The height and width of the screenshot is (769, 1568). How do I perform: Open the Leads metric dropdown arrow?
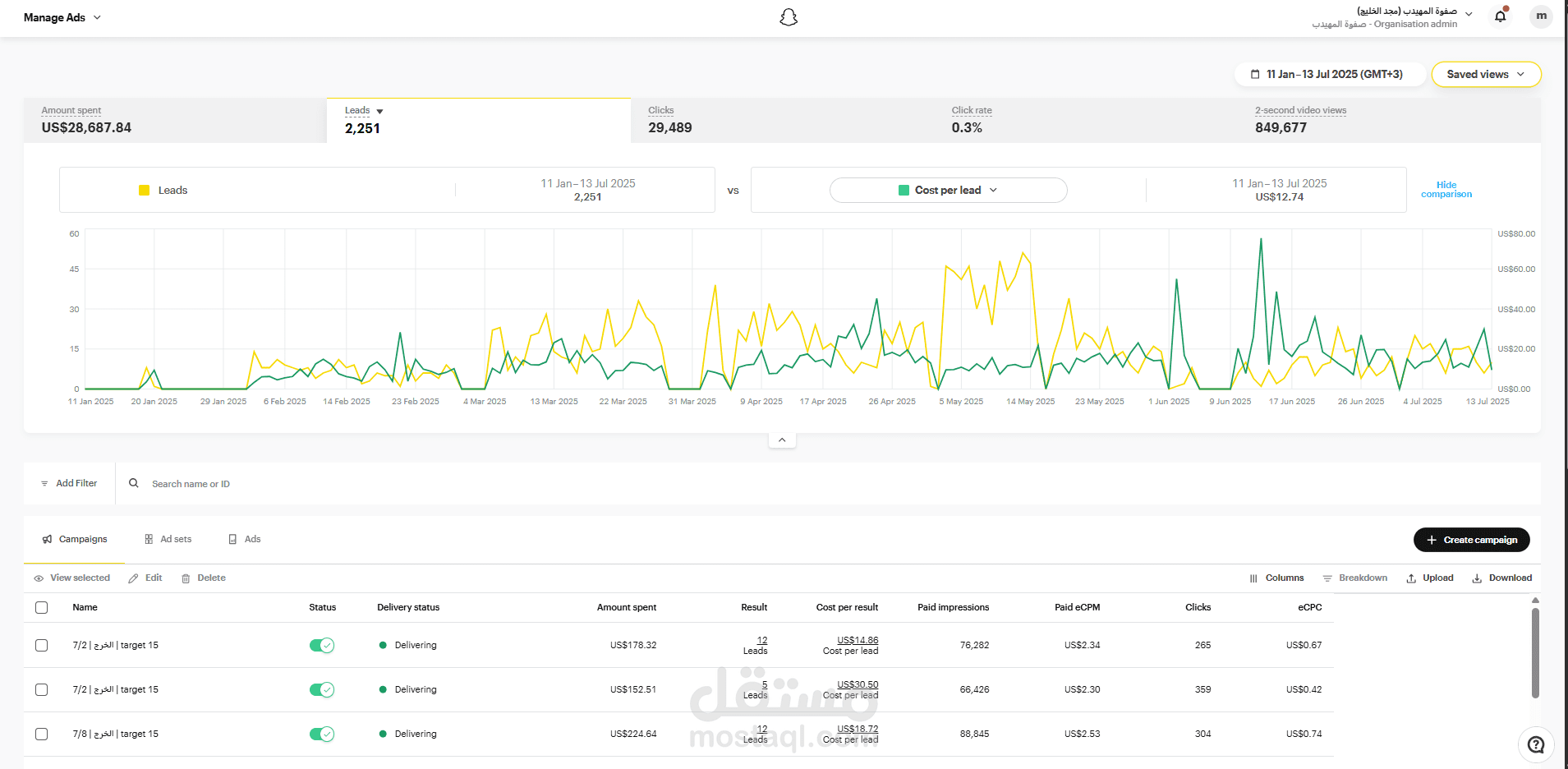pyautogui.click(x=379, y=111)
